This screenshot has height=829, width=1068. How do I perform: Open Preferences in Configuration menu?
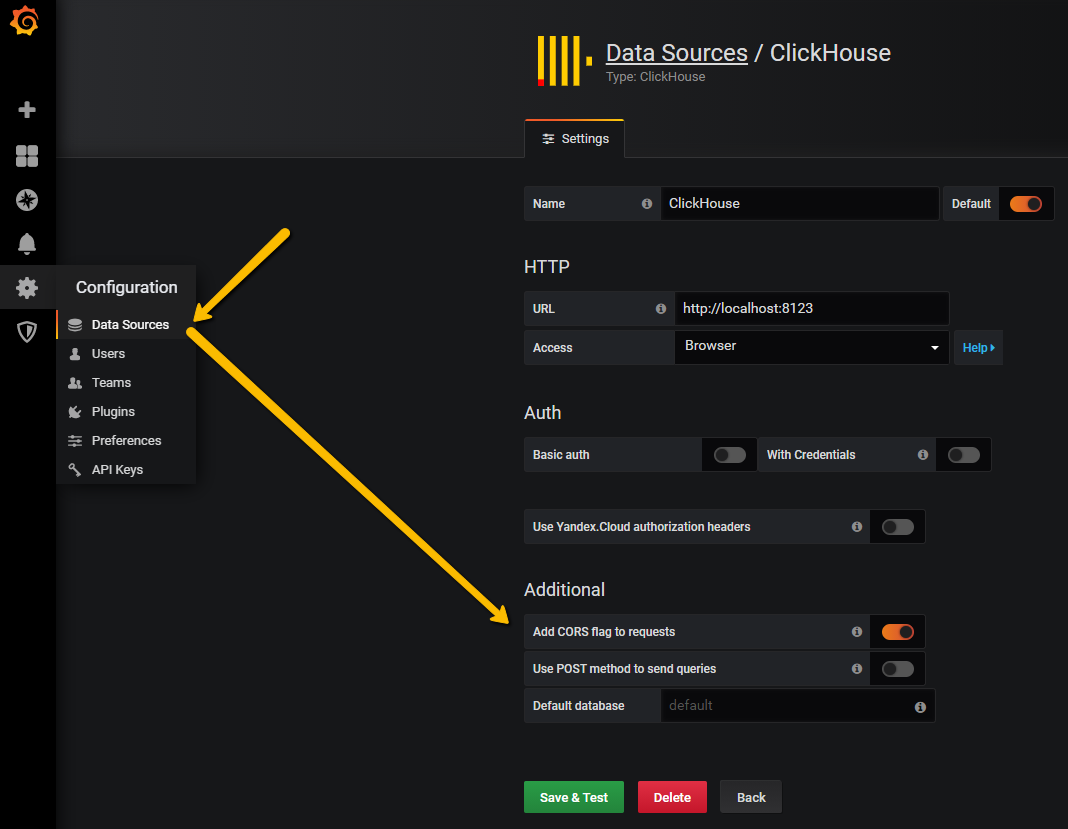(126, 441)
